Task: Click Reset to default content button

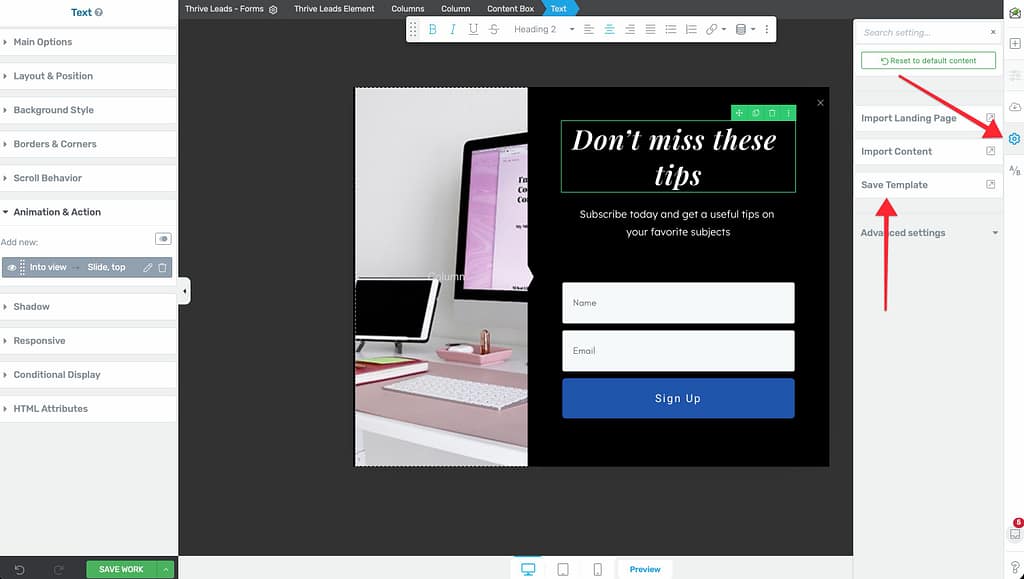Action: coord(928,61)
